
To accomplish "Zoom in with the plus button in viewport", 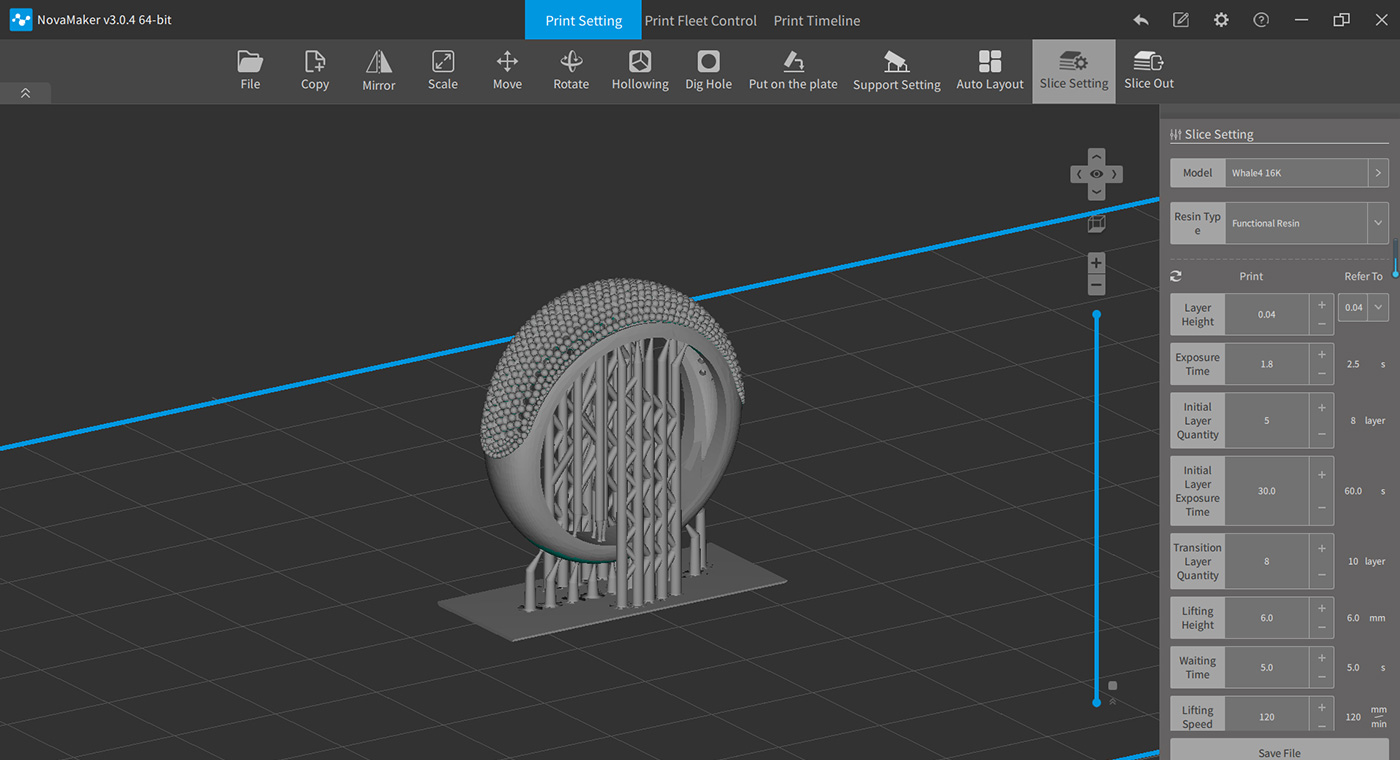I will coord(1096,263).
